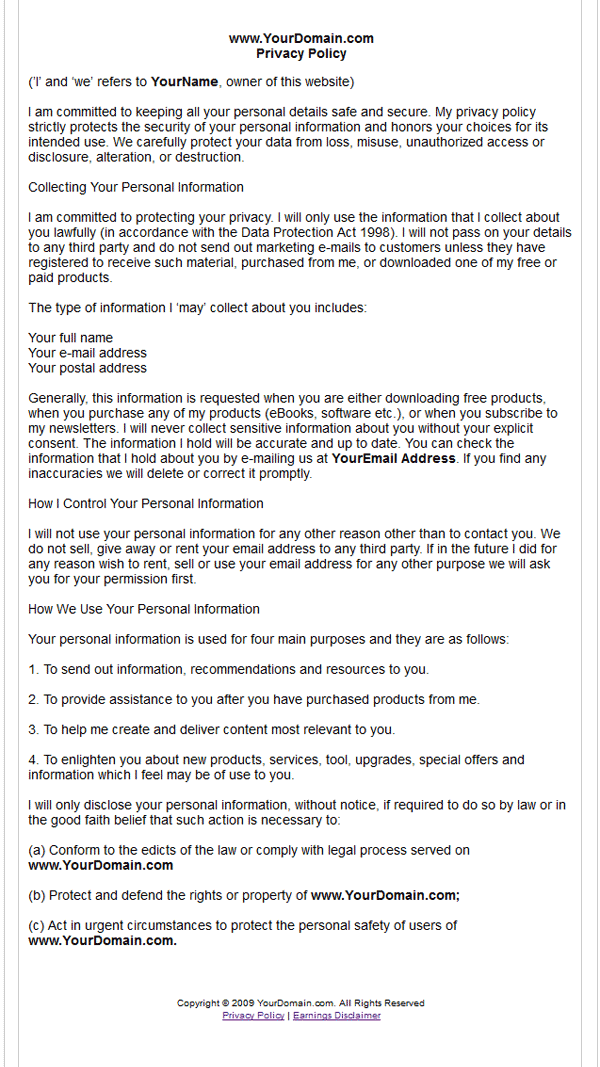
Task: Click list item 4 about new products
Action: click(276, 767)
